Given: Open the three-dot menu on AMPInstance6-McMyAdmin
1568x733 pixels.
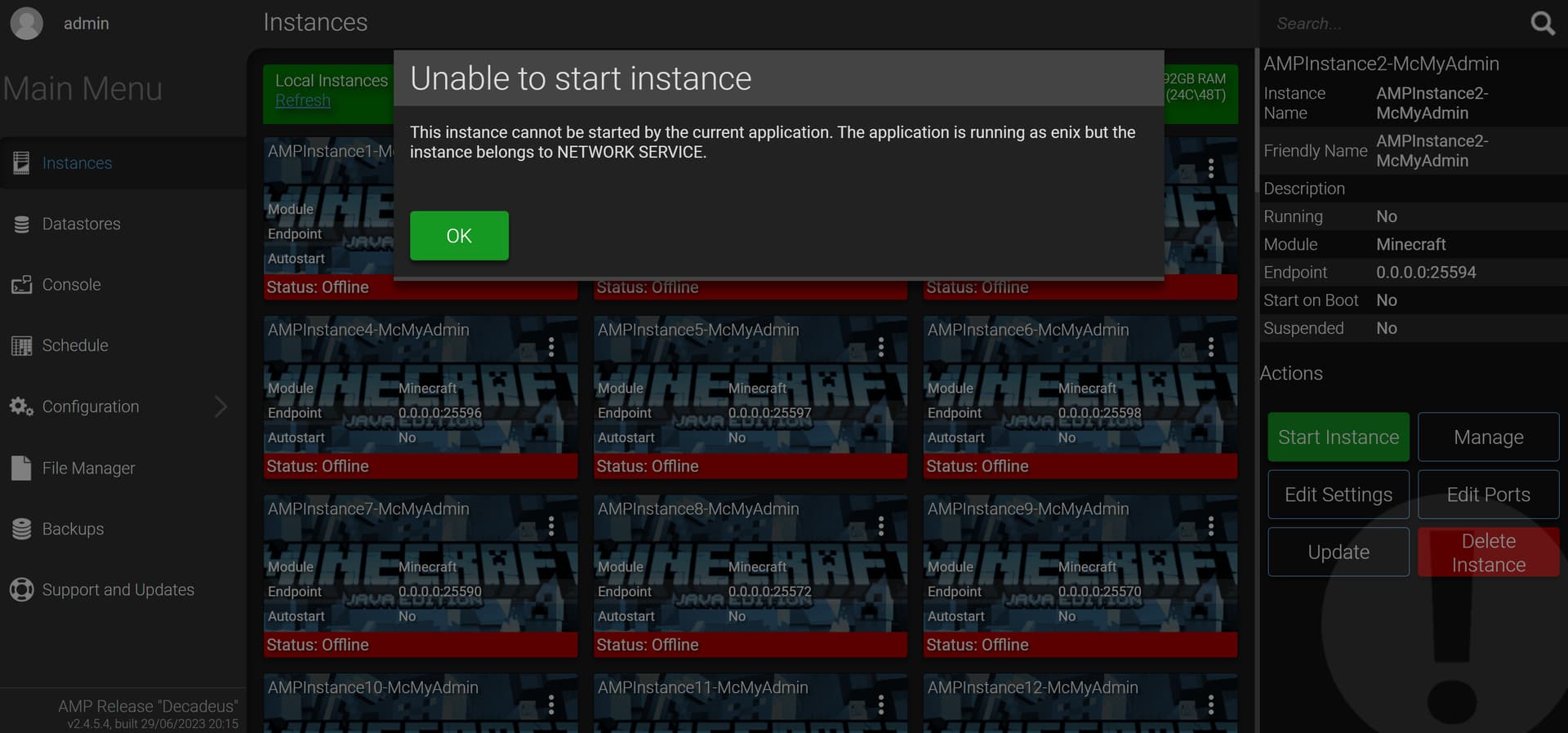Looking at the screenshot, I should (x=1211, y=347).
